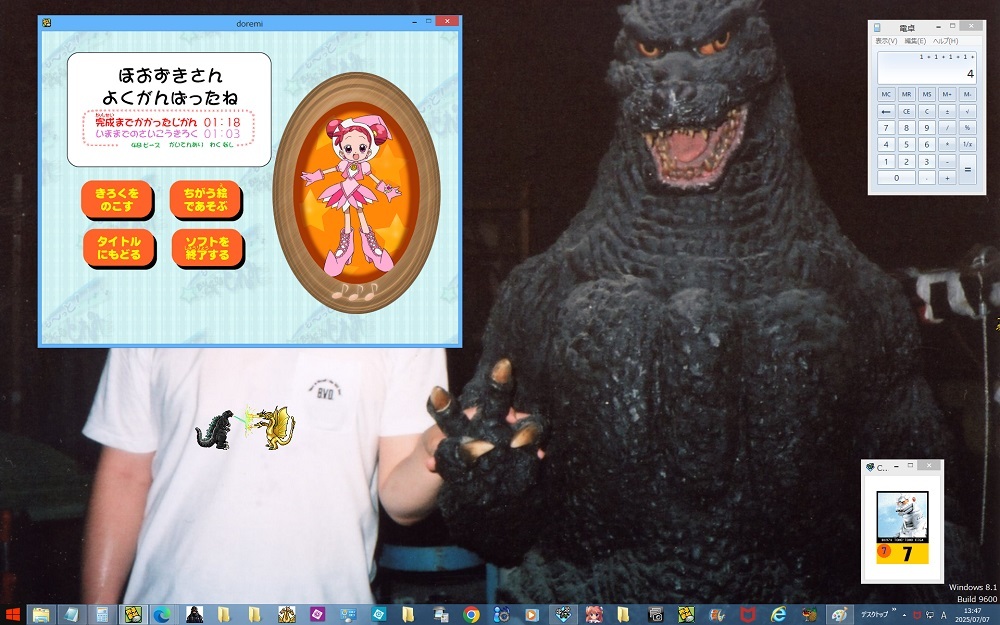Click the multiply (*) calculator button
Image resolution: width=1000 pixels, height=625 pixels.
pos(947,144)
